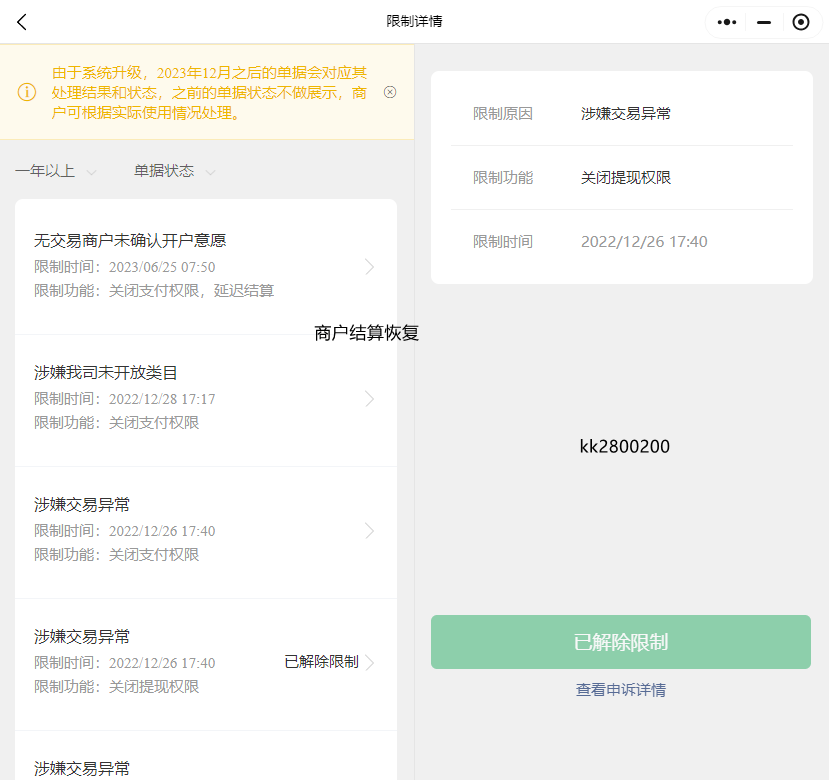The height and width of the screenshot is (780, 829).
Task: Select the yellow system upgrade notice text
Action: point(209,93)
